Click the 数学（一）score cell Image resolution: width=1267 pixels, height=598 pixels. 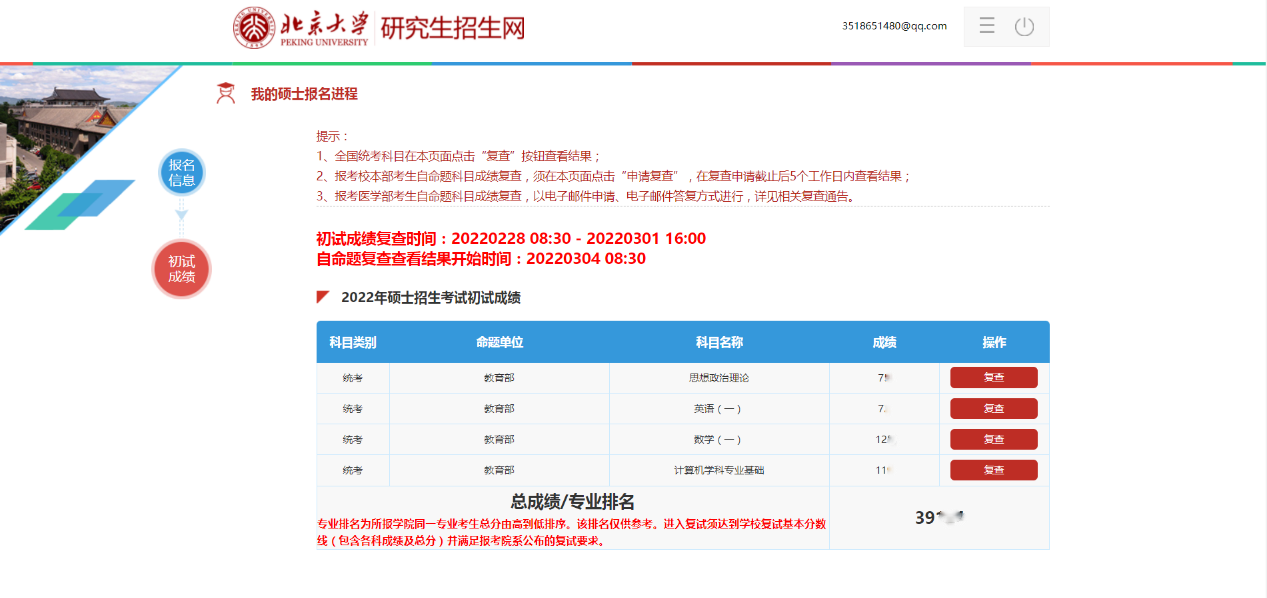[884, 440]
